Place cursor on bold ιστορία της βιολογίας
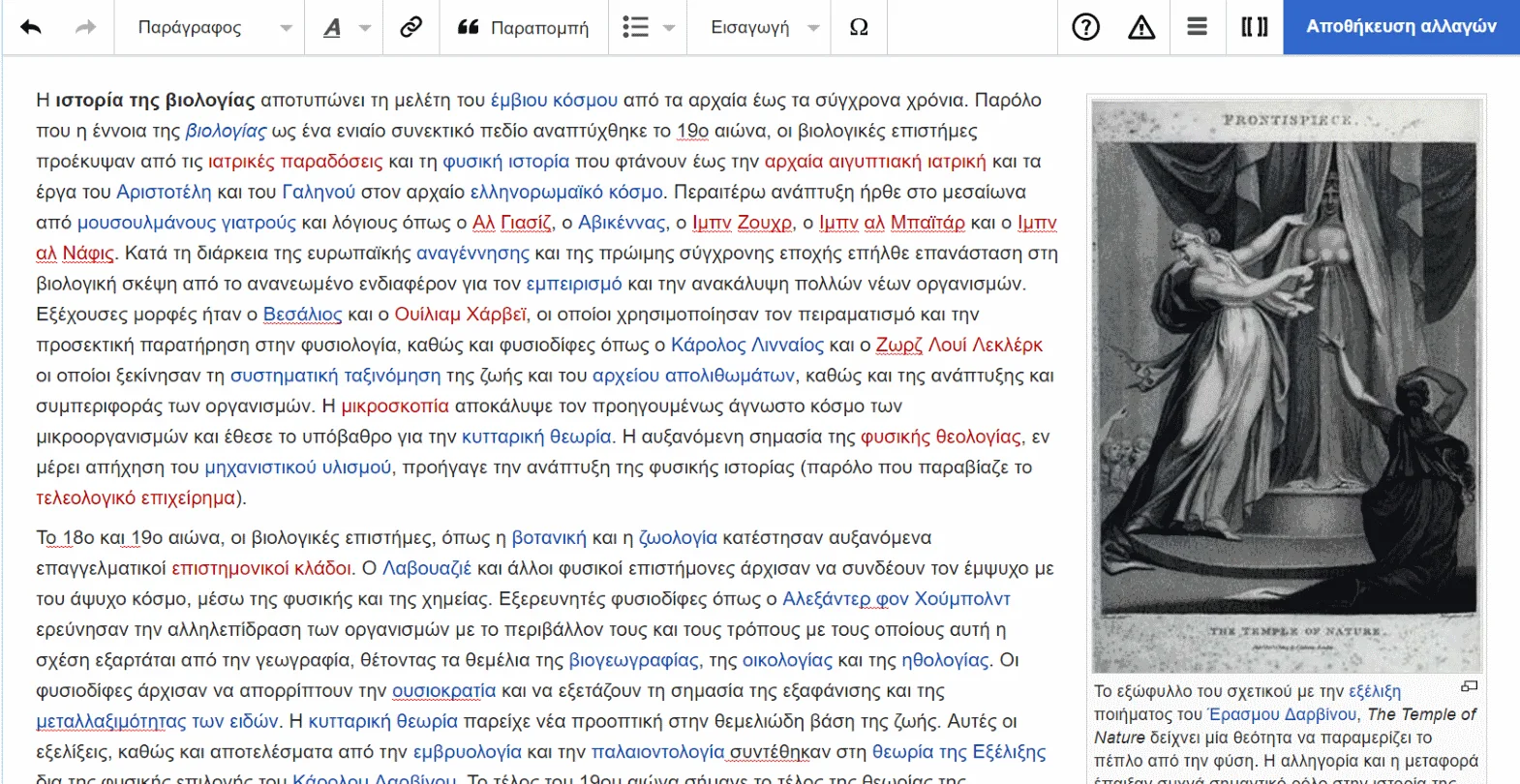Image resolution: width=1520 pixels, height=784 pixels. [155, 100]
